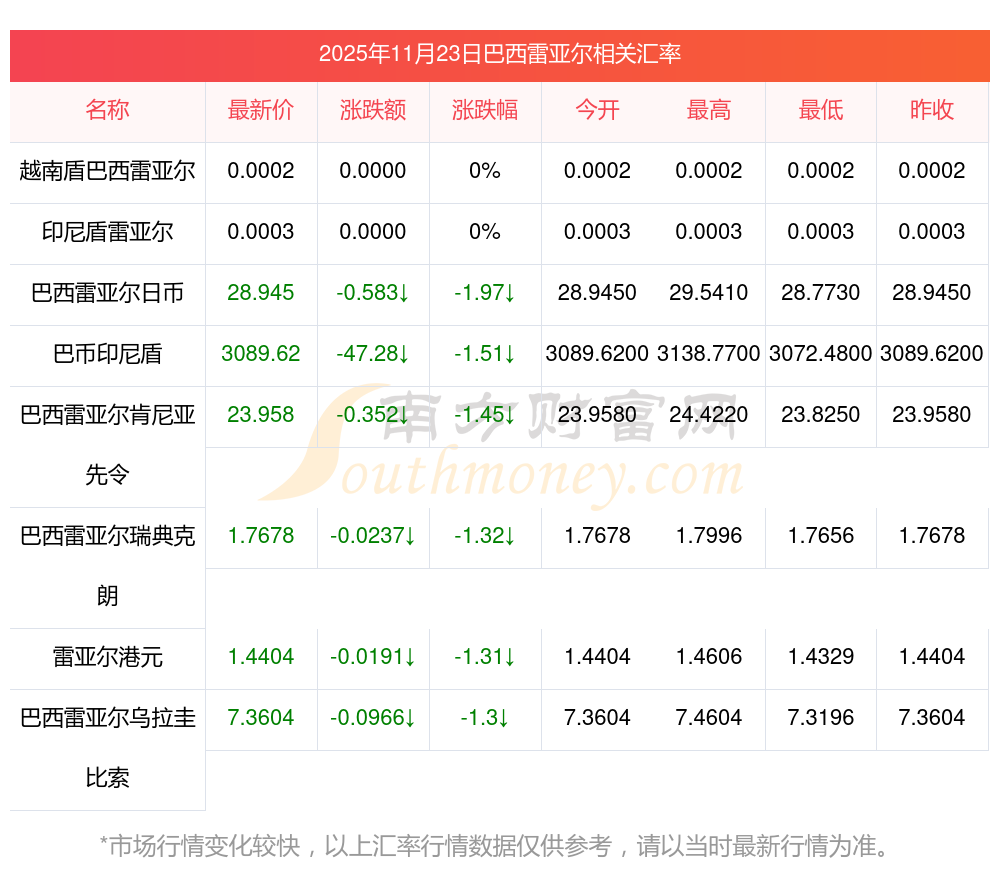
Task: Click the 名称 column header
Action: coord(107,111)
